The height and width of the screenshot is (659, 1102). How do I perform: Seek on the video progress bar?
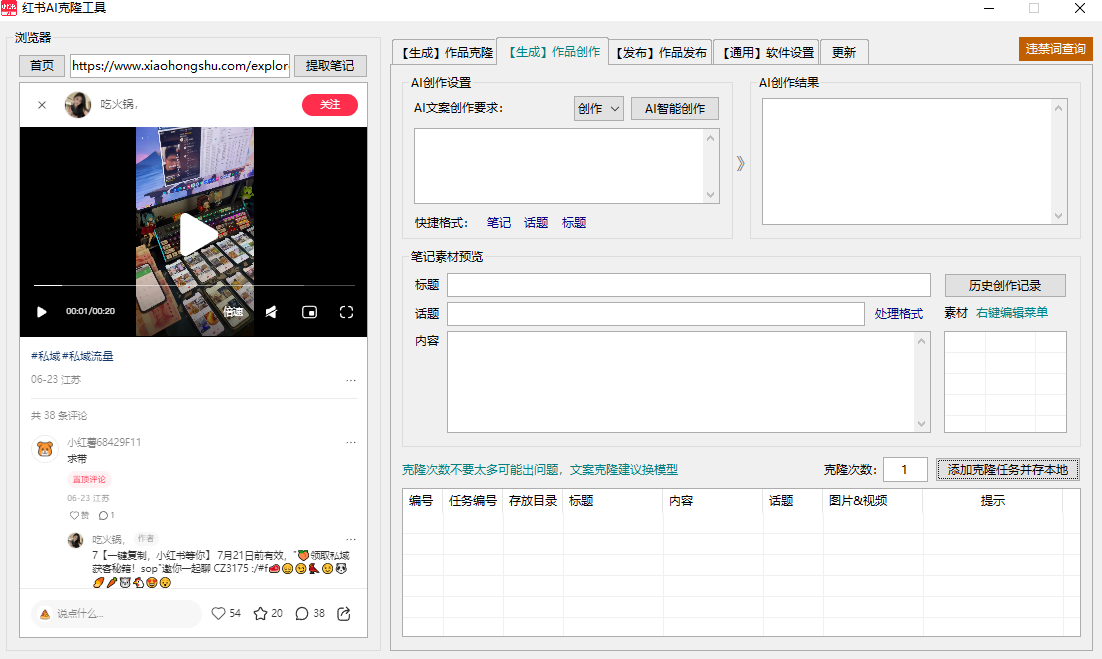click(194, 285)
